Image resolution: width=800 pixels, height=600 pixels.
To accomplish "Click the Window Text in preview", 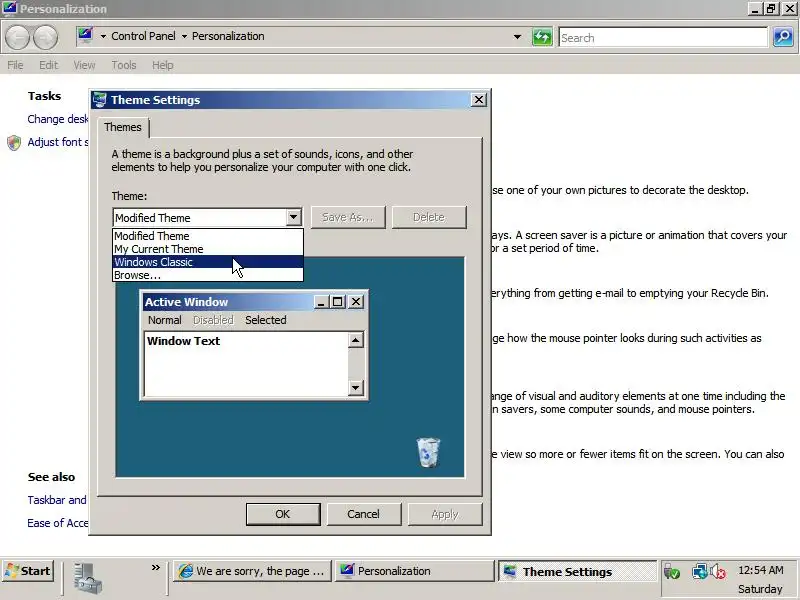I will tap(184, 341).
